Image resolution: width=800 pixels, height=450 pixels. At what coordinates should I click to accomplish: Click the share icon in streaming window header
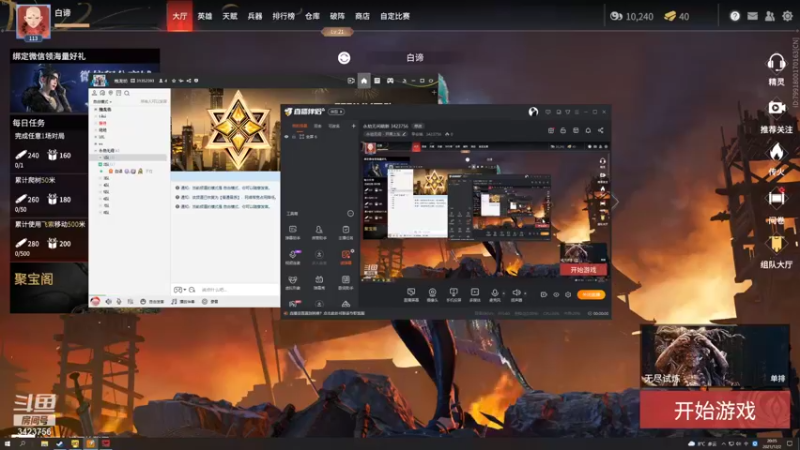(601, 131)
